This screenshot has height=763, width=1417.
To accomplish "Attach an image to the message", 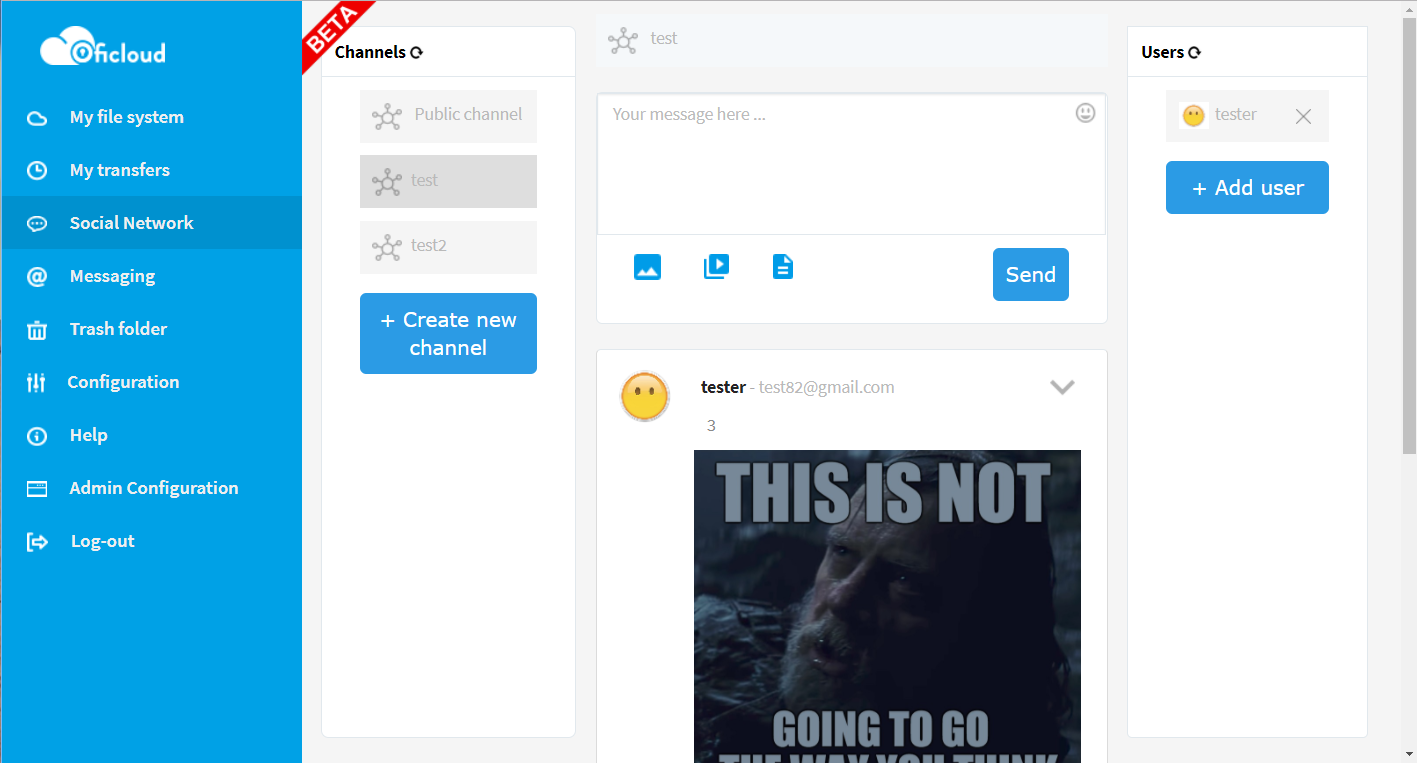I will (x=647, y=267).
